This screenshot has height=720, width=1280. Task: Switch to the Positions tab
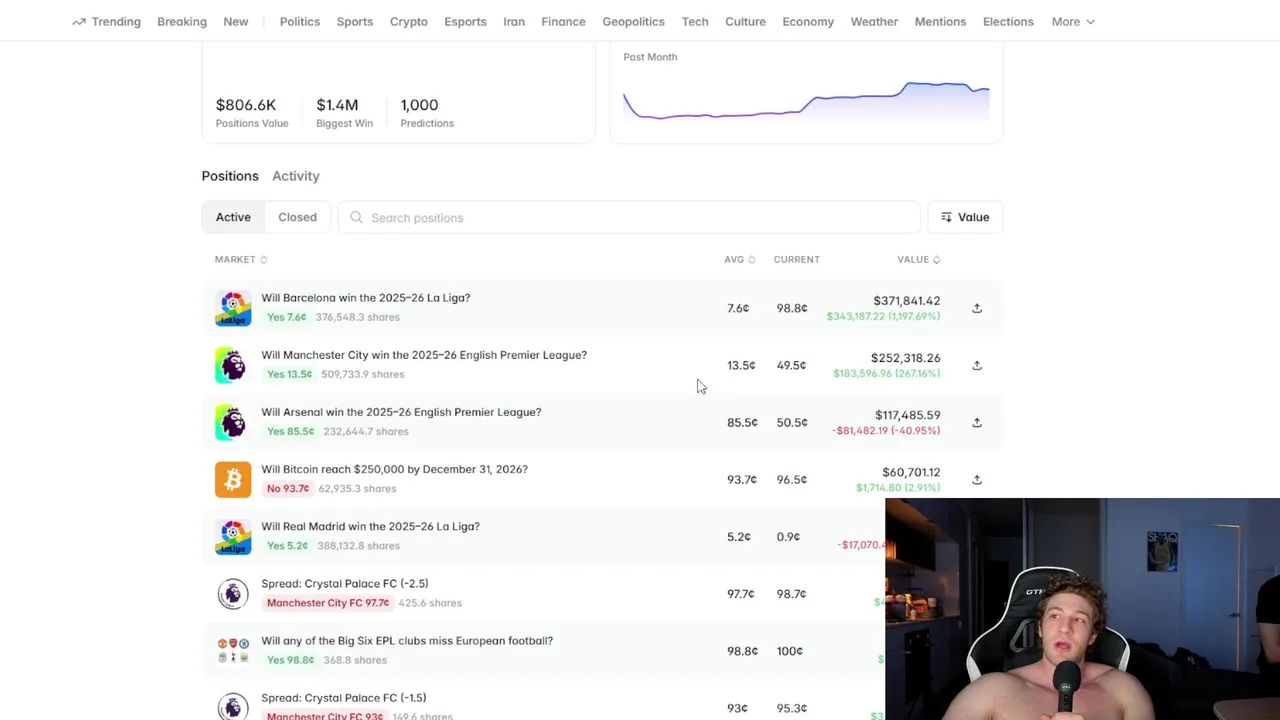(230, 176)
